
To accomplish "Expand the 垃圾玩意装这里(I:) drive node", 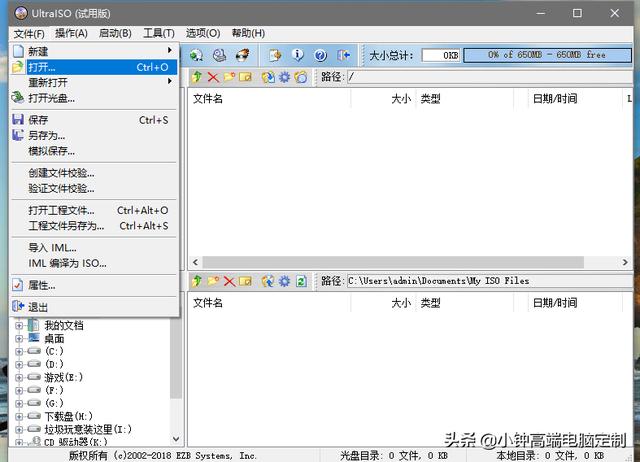I will 19,430.
